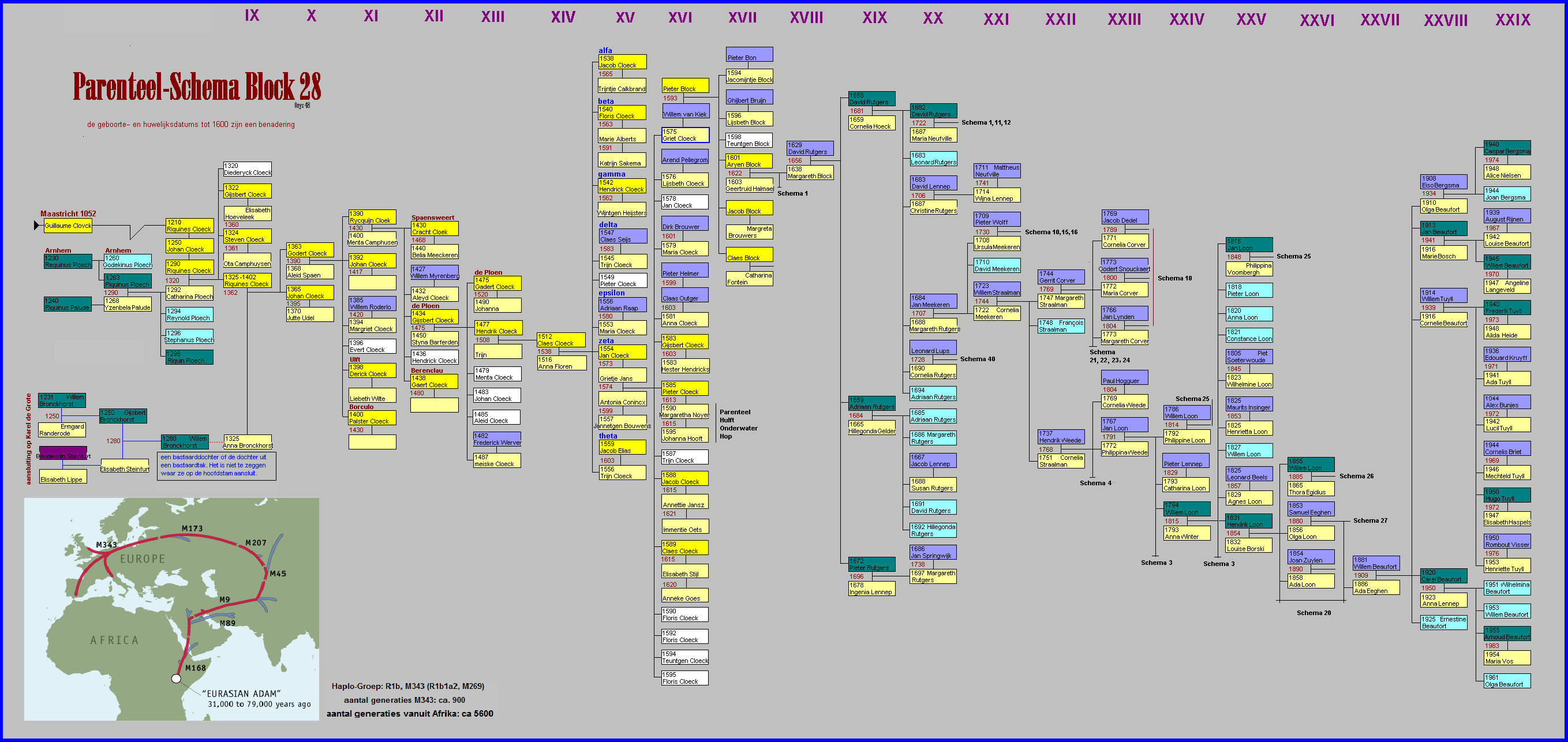Click the black arrow beside Guillaume Clovck
Screen dimensions: 1568x742
[x=36, y=226]
